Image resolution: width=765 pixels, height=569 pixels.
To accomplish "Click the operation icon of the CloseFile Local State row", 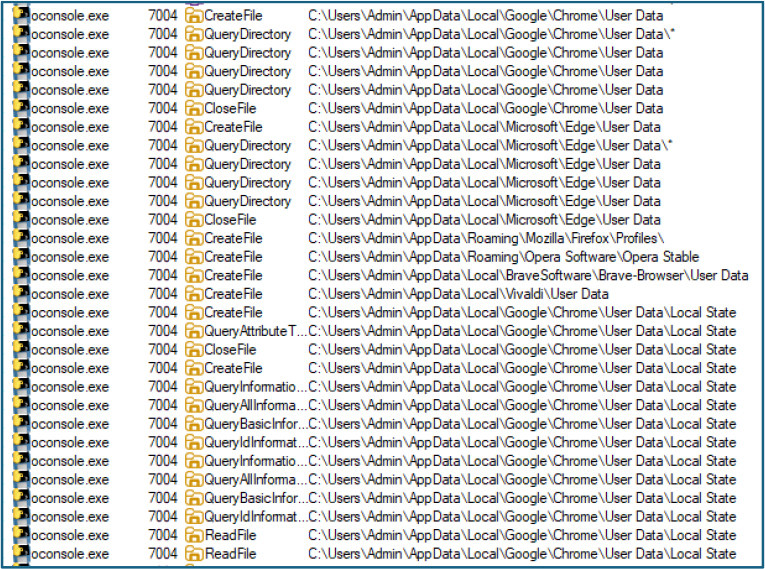I will (x=194, y=349).
